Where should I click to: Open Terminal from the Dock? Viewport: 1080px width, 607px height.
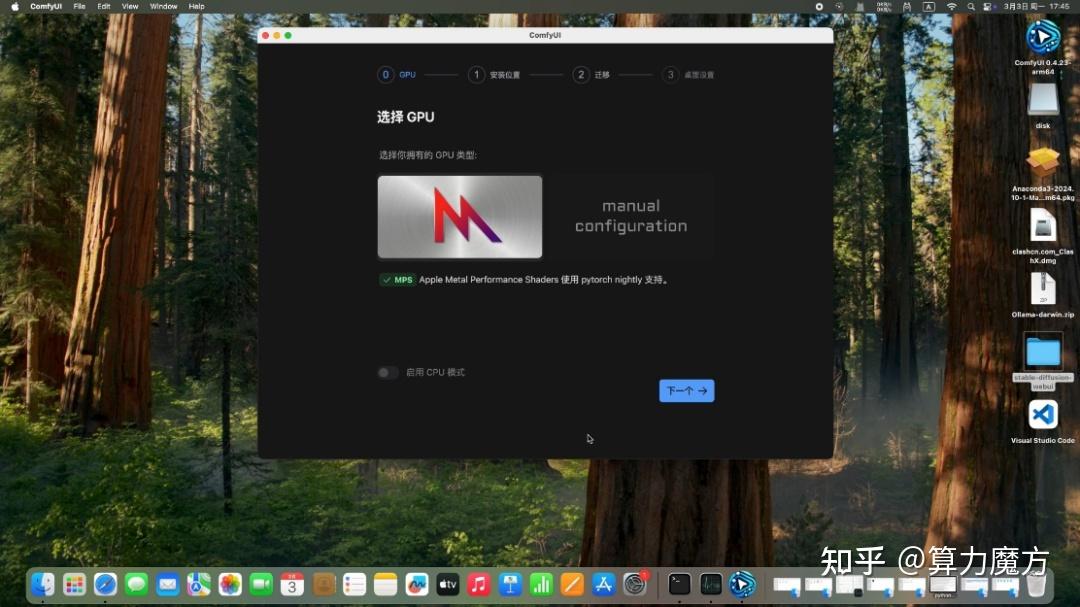(679, 585)
